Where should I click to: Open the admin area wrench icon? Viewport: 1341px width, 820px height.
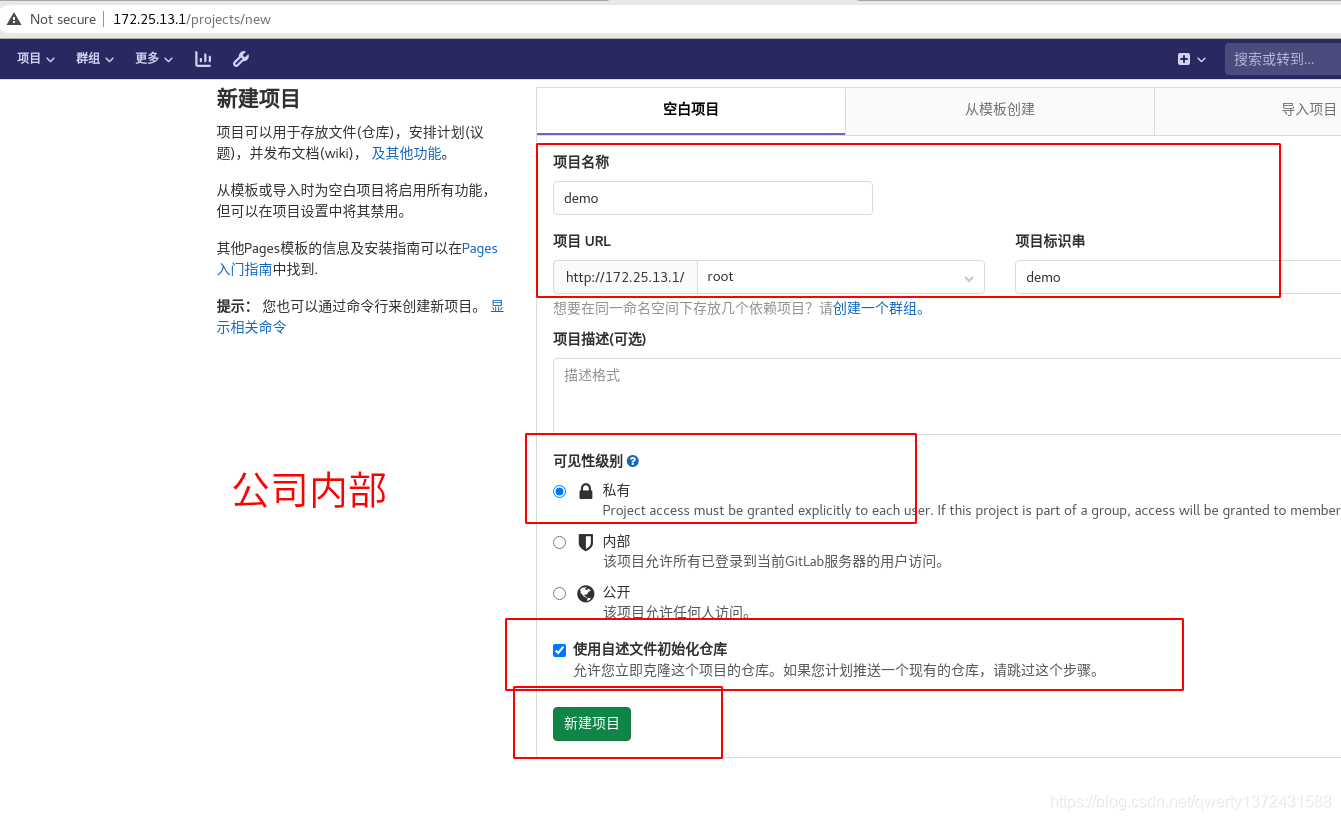point(241,59)
